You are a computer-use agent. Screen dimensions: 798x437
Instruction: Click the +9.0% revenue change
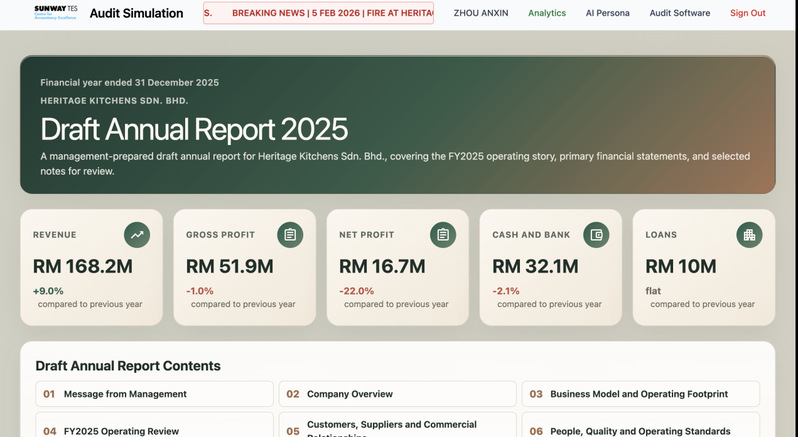pyautogui.click(x=48, y=291)
